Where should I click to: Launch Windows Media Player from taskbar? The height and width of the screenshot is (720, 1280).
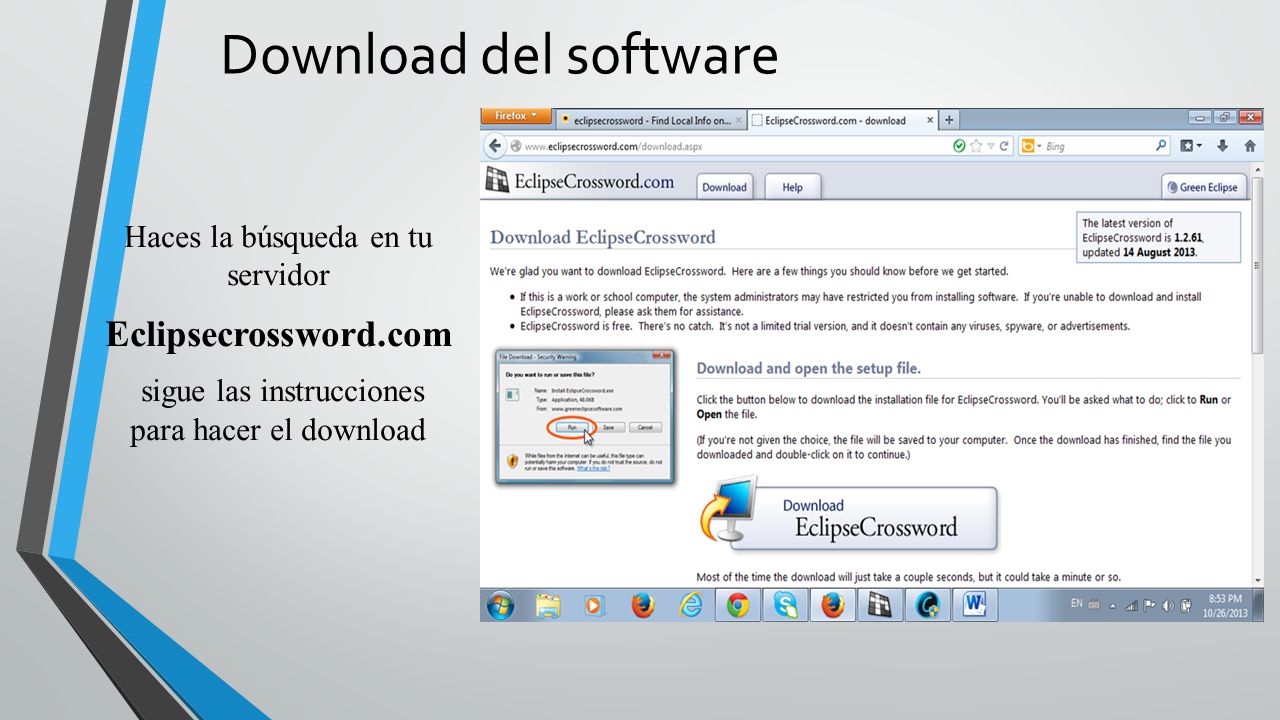pos(594,605)
